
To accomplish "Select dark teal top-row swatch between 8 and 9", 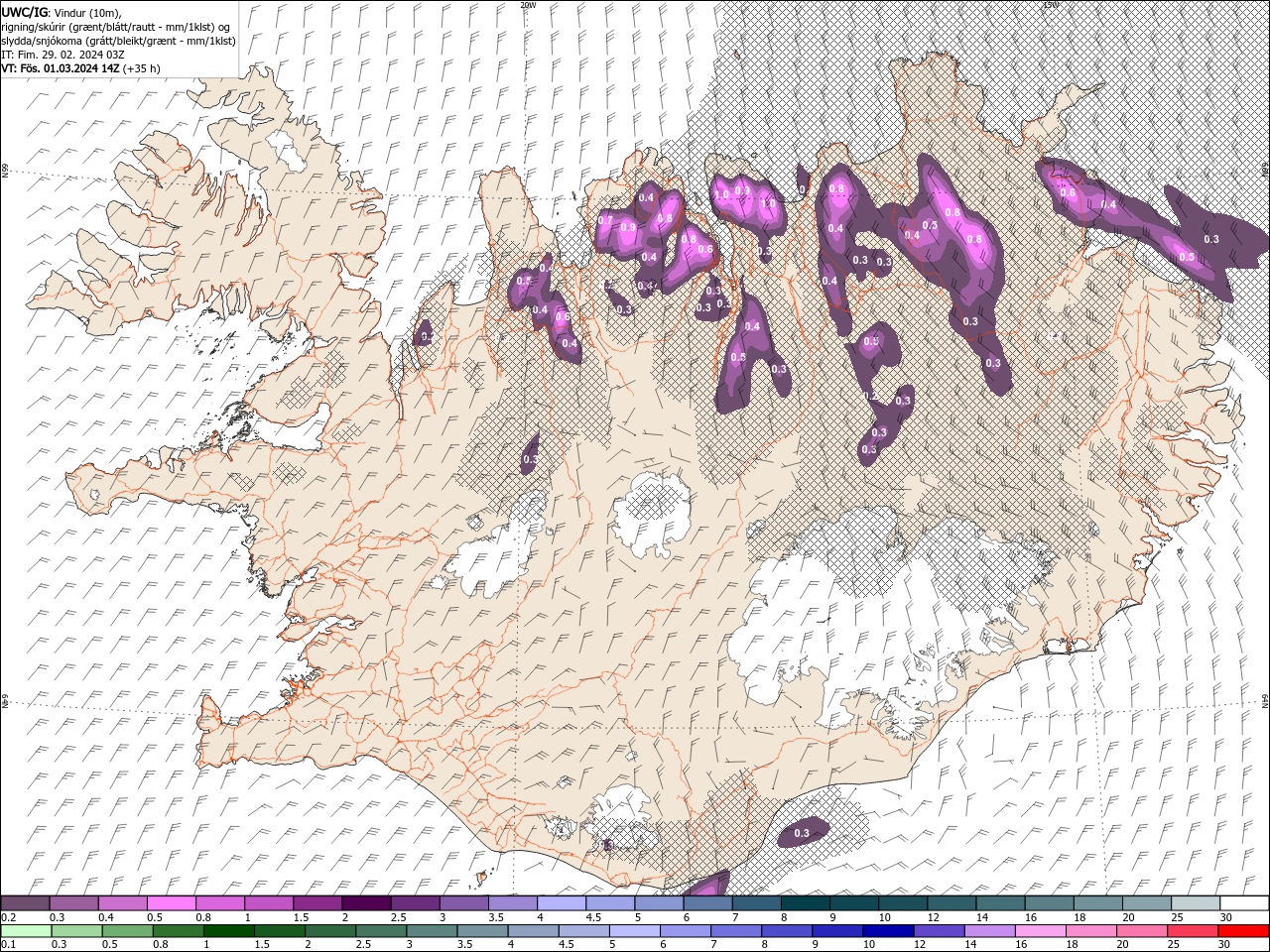I will point(805,903).
